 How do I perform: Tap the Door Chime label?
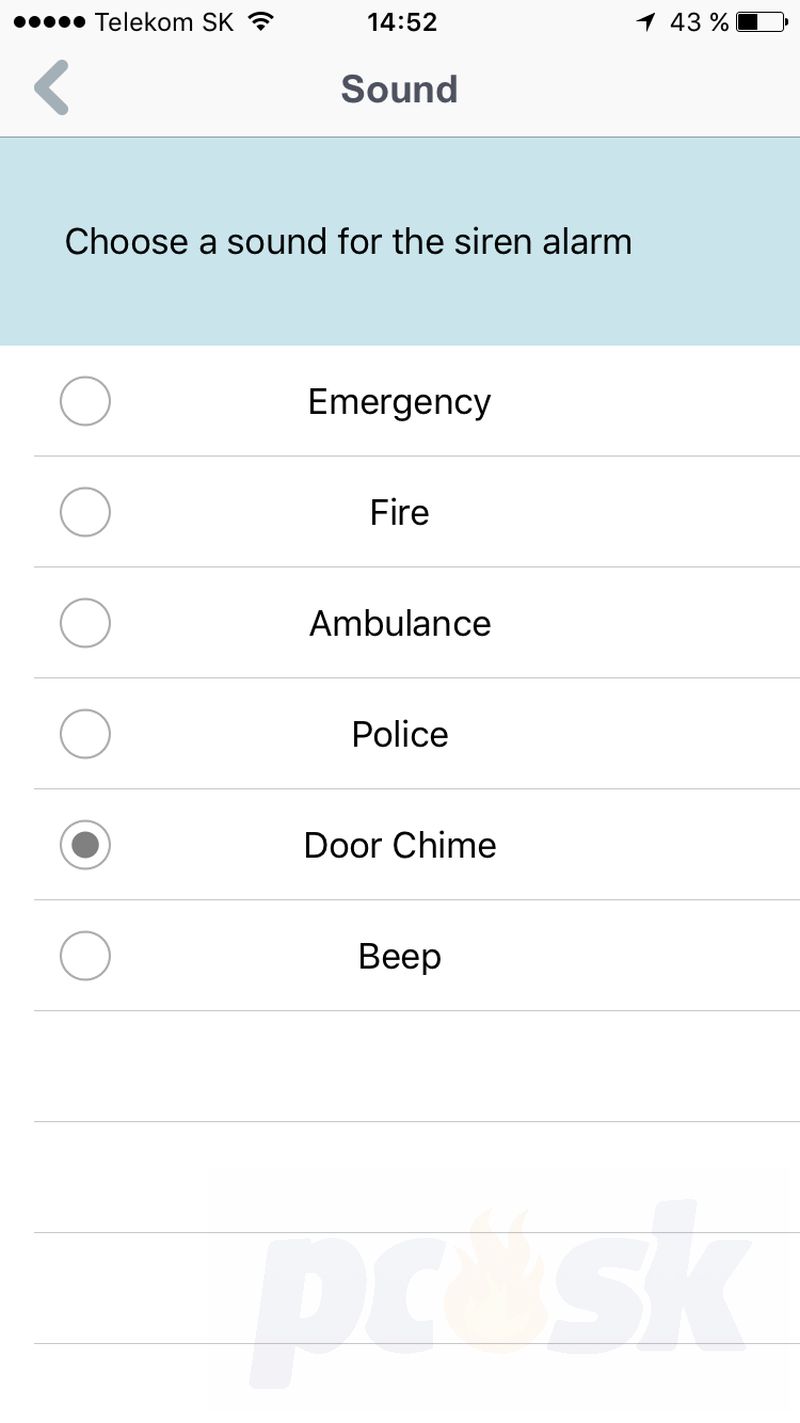400,845
